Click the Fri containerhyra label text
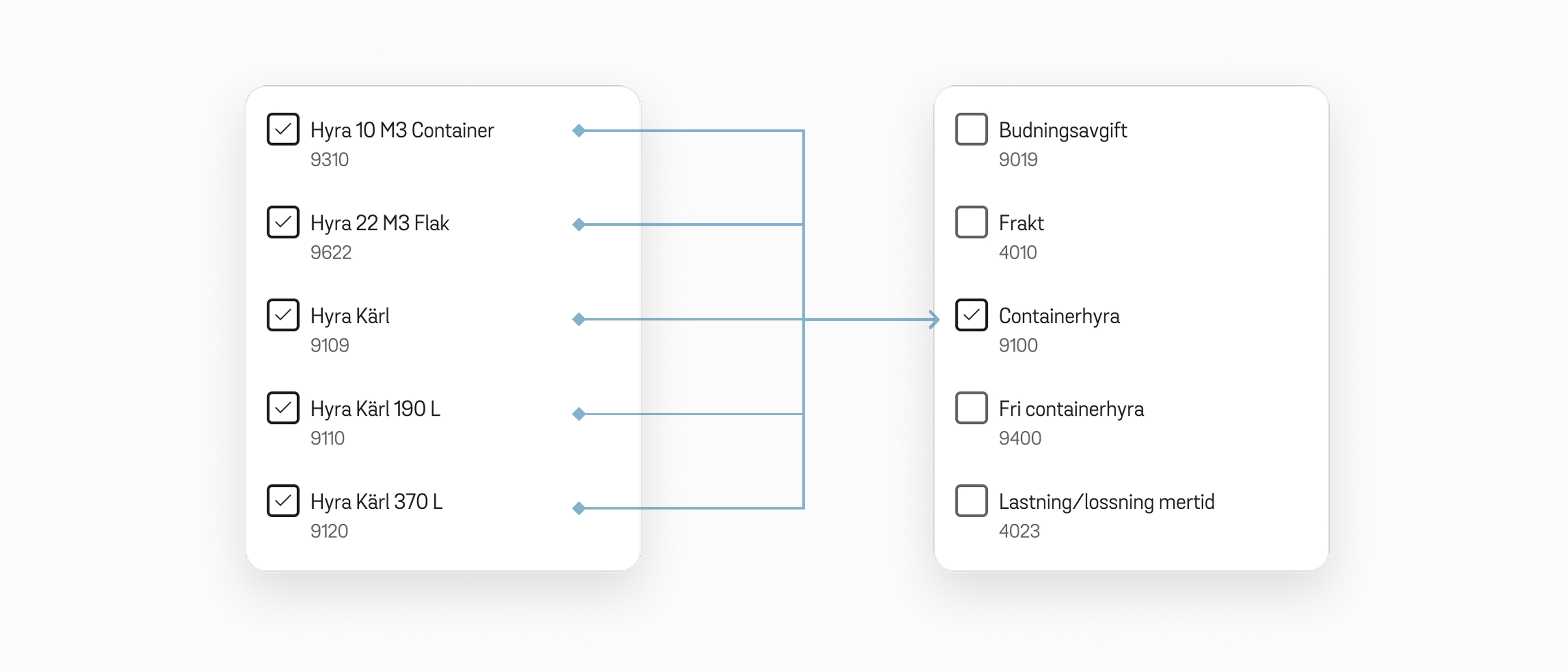This screenshot has width=1568, height=672. pos(1071,409)
